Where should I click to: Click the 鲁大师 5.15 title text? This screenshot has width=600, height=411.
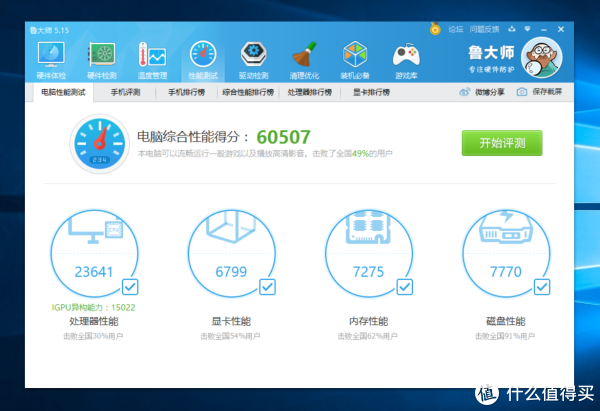tap(49, 30)
